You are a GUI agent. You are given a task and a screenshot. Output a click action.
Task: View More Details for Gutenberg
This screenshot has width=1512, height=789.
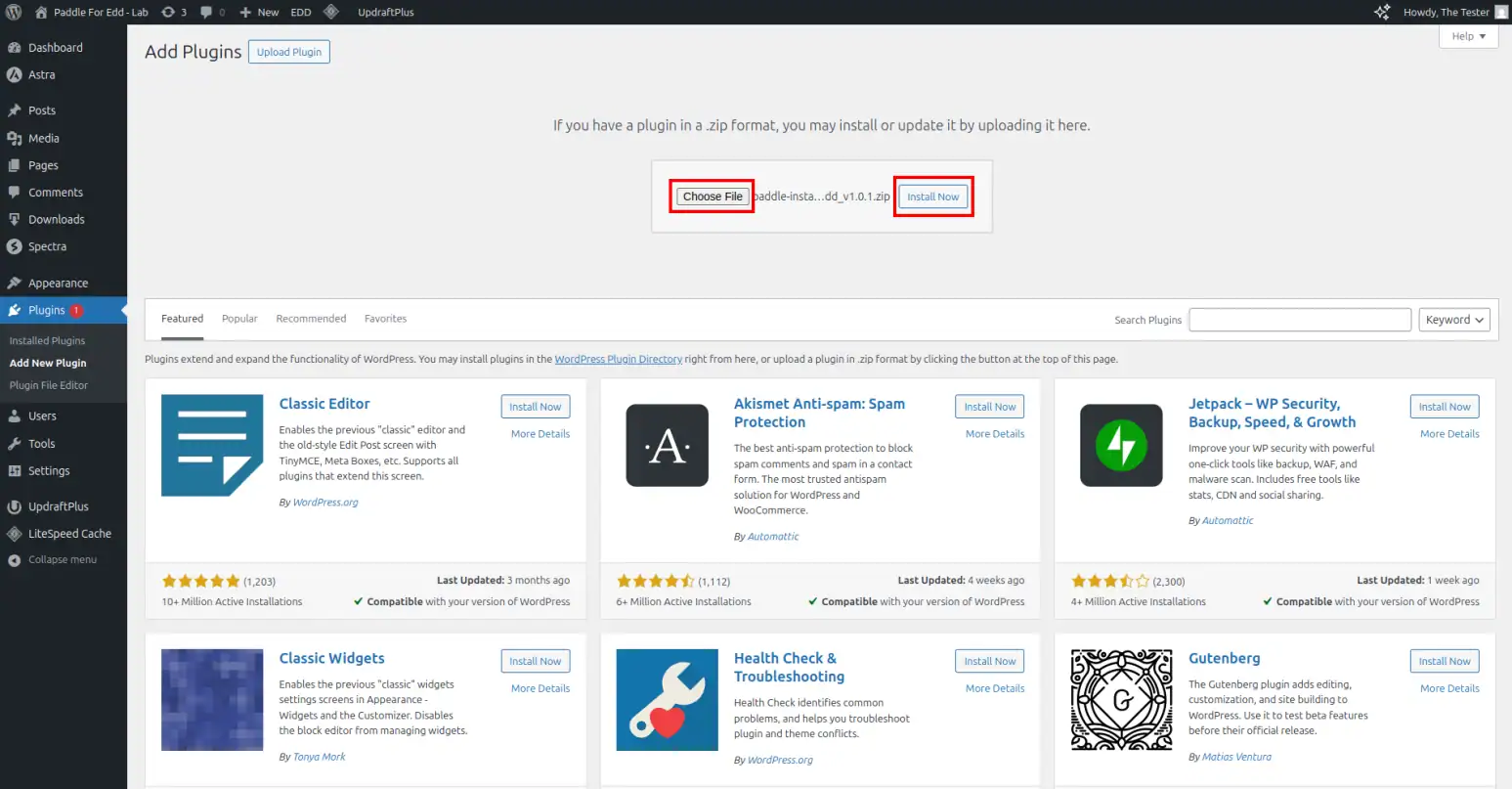coord(1449,688)
